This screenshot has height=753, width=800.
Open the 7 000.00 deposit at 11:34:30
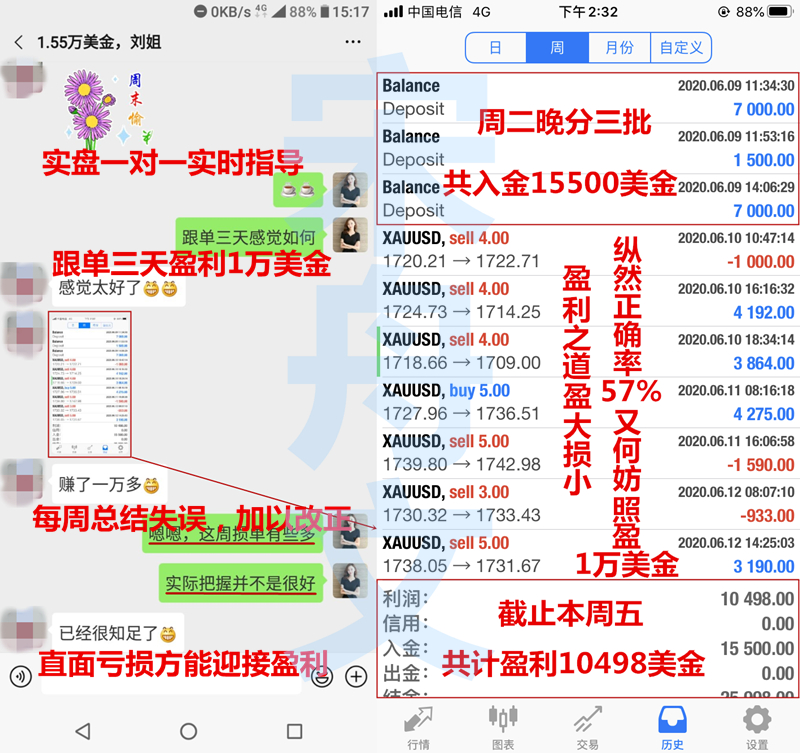click(588, 97)
